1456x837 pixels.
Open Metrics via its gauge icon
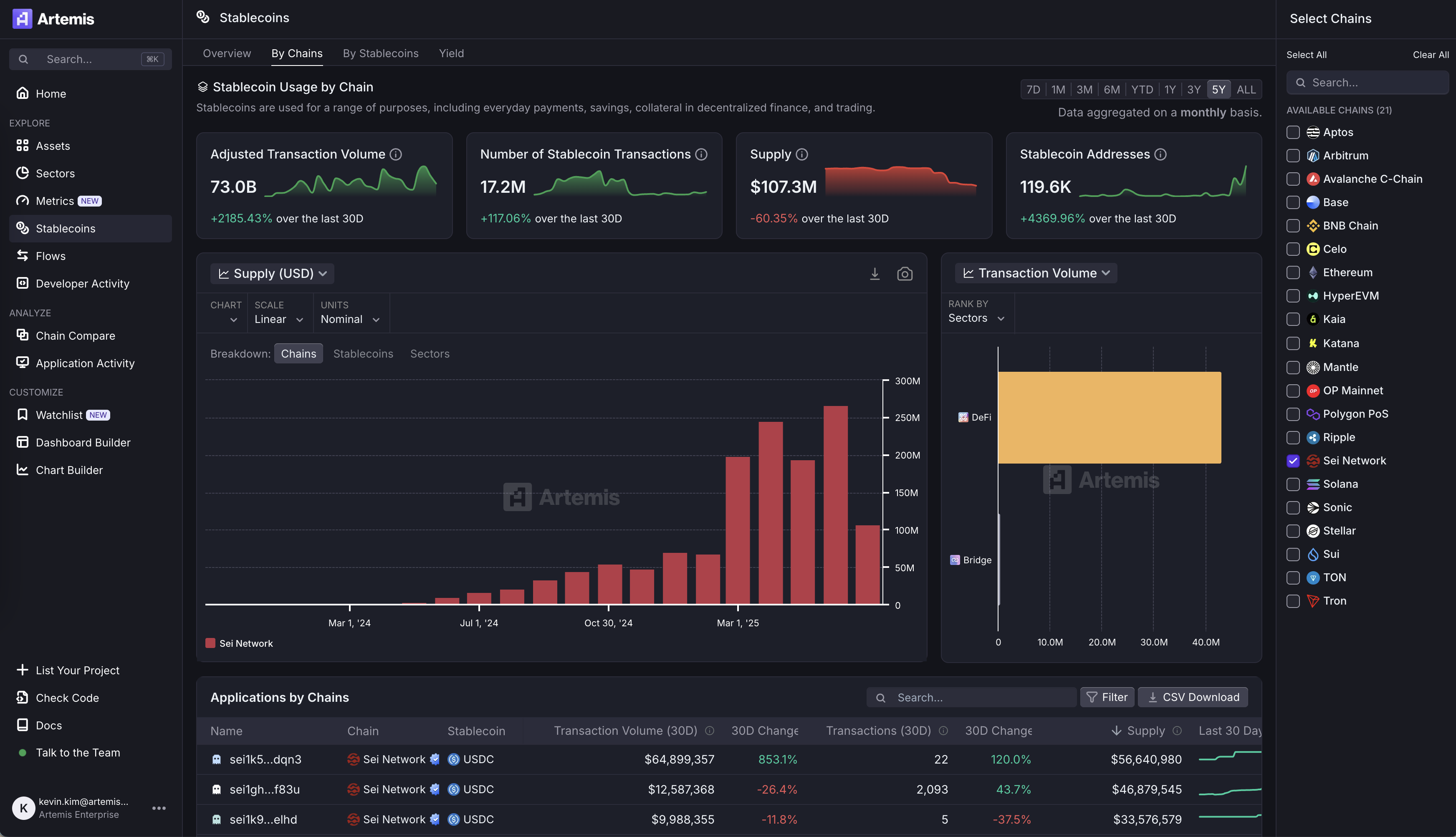click(23, 201)
